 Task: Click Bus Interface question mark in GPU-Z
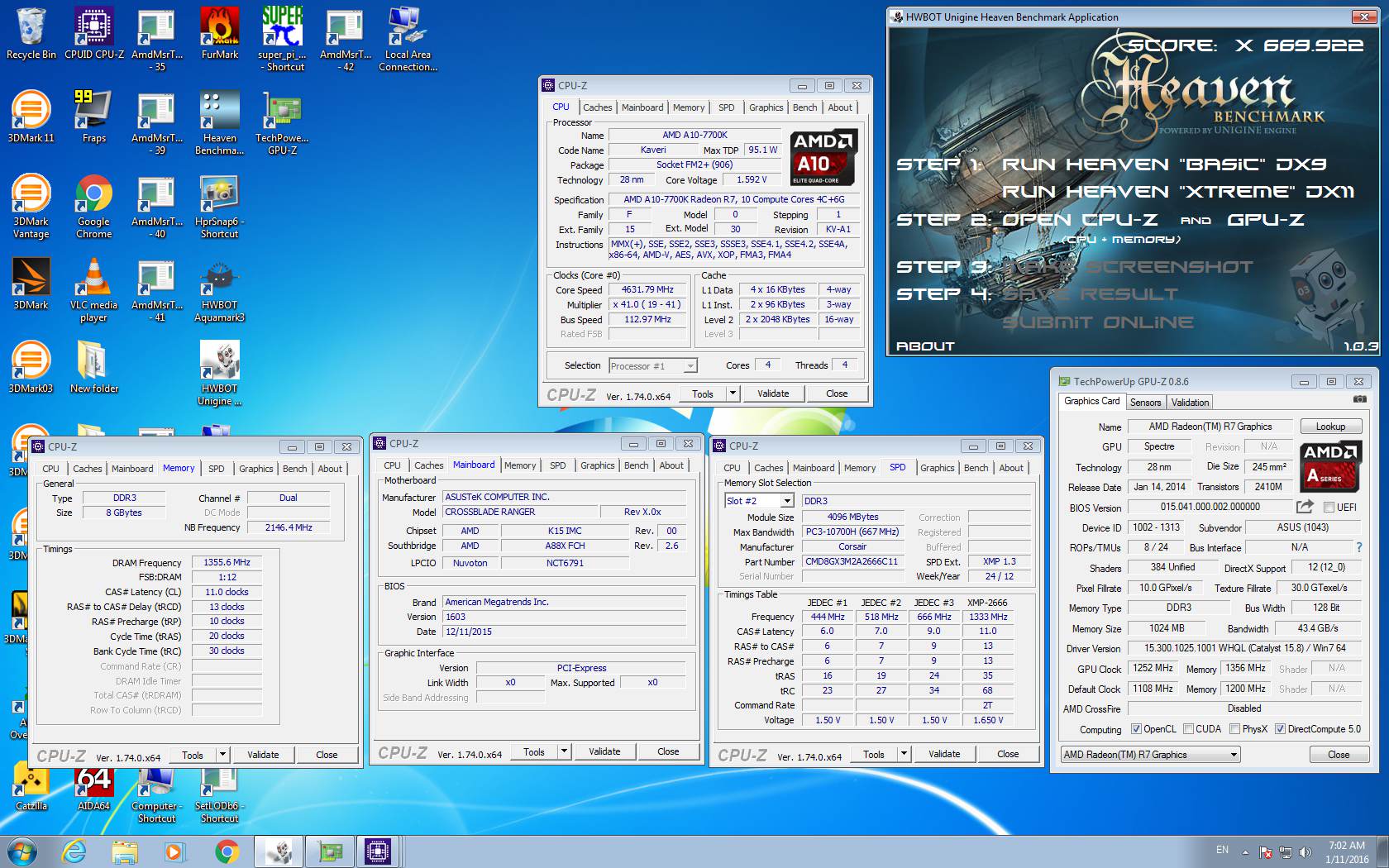pyautogui.click(x=1359, y=547)
